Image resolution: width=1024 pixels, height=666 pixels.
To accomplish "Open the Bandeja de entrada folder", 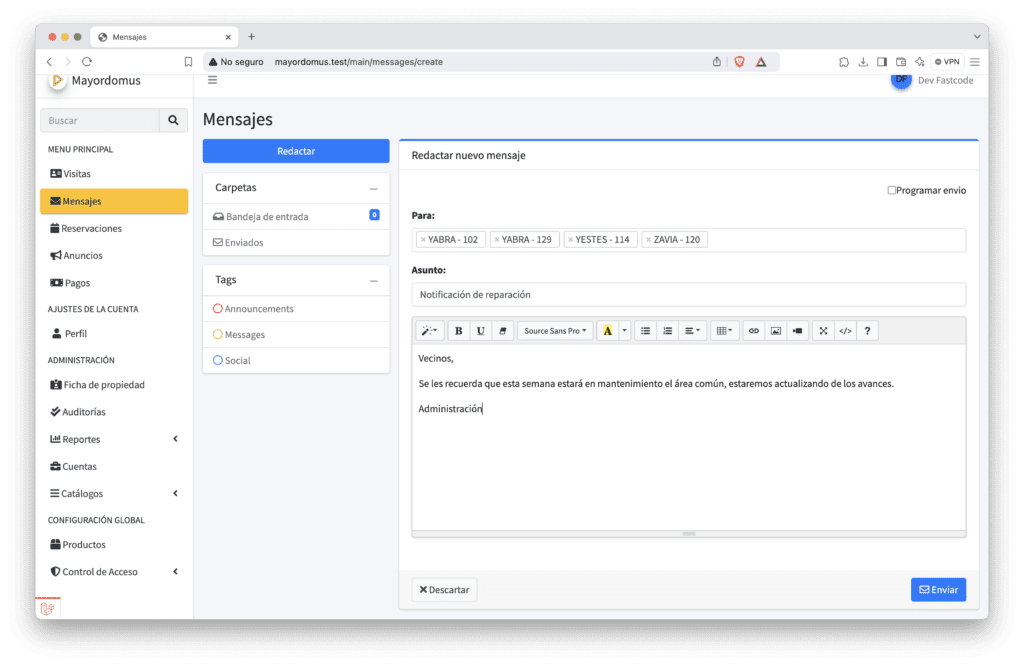I will click(x=266, y=216).
